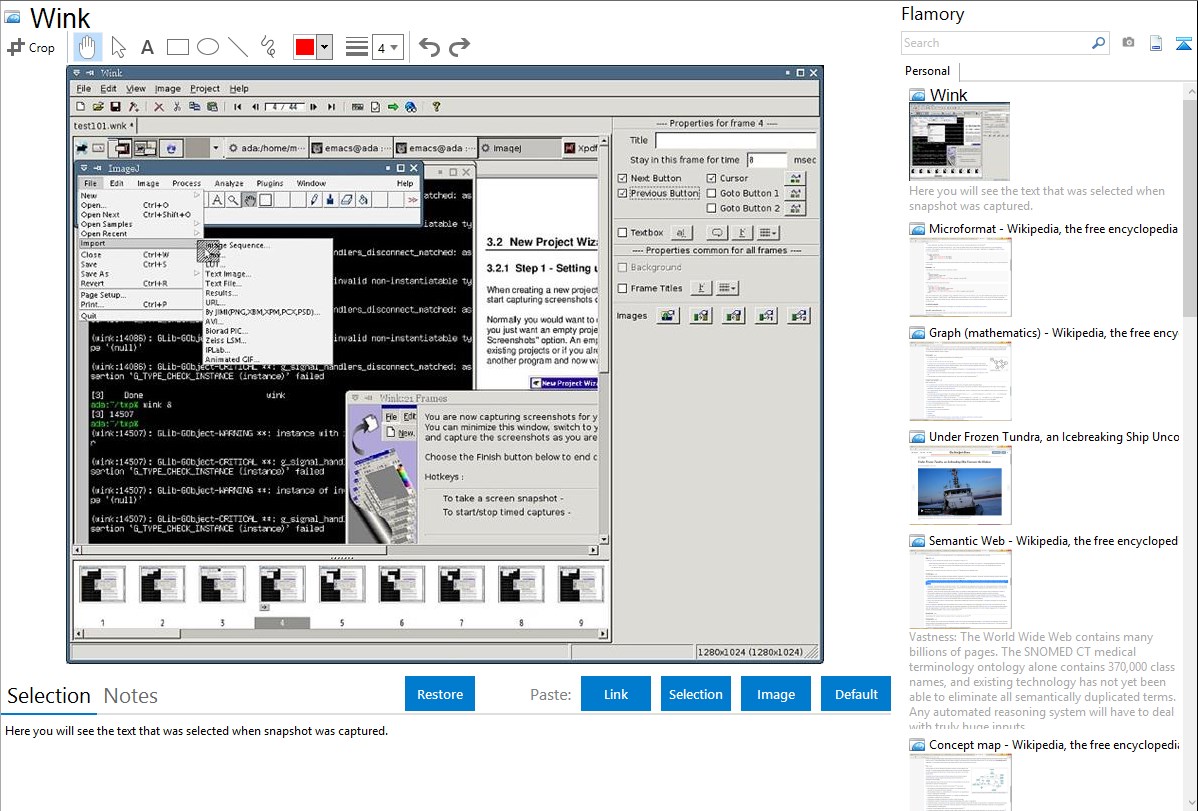
Task: Click the Restore button
Action: (440, 694)
